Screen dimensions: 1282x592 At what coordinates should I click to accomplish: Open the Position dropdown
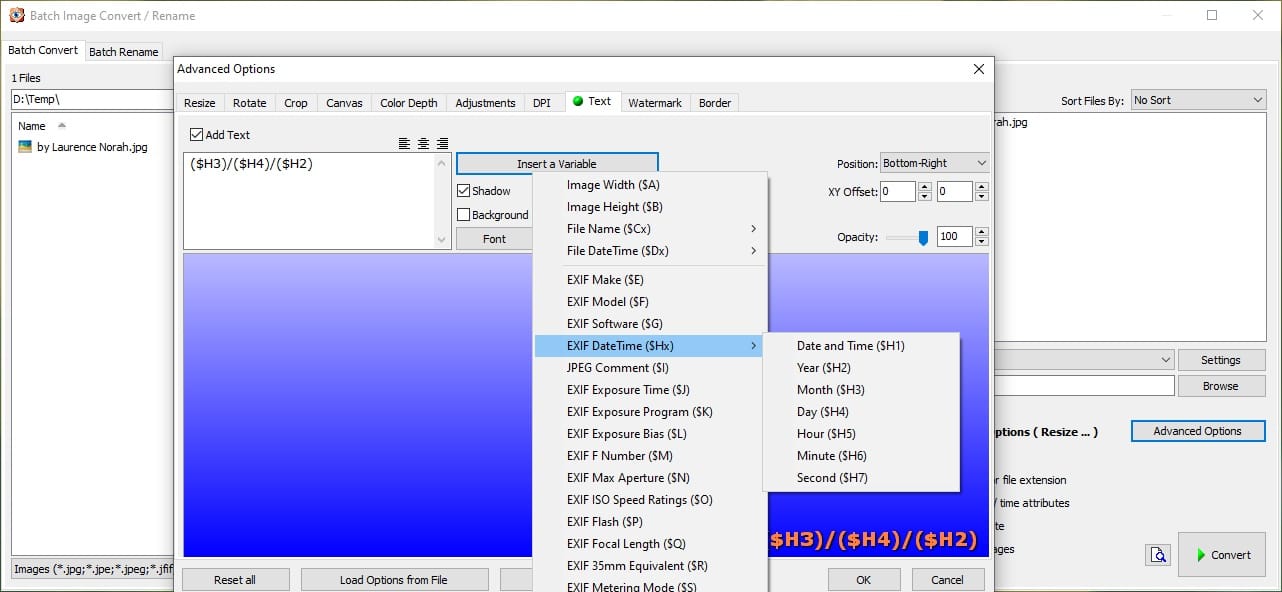pyautogui.click(x=934, y=163)
